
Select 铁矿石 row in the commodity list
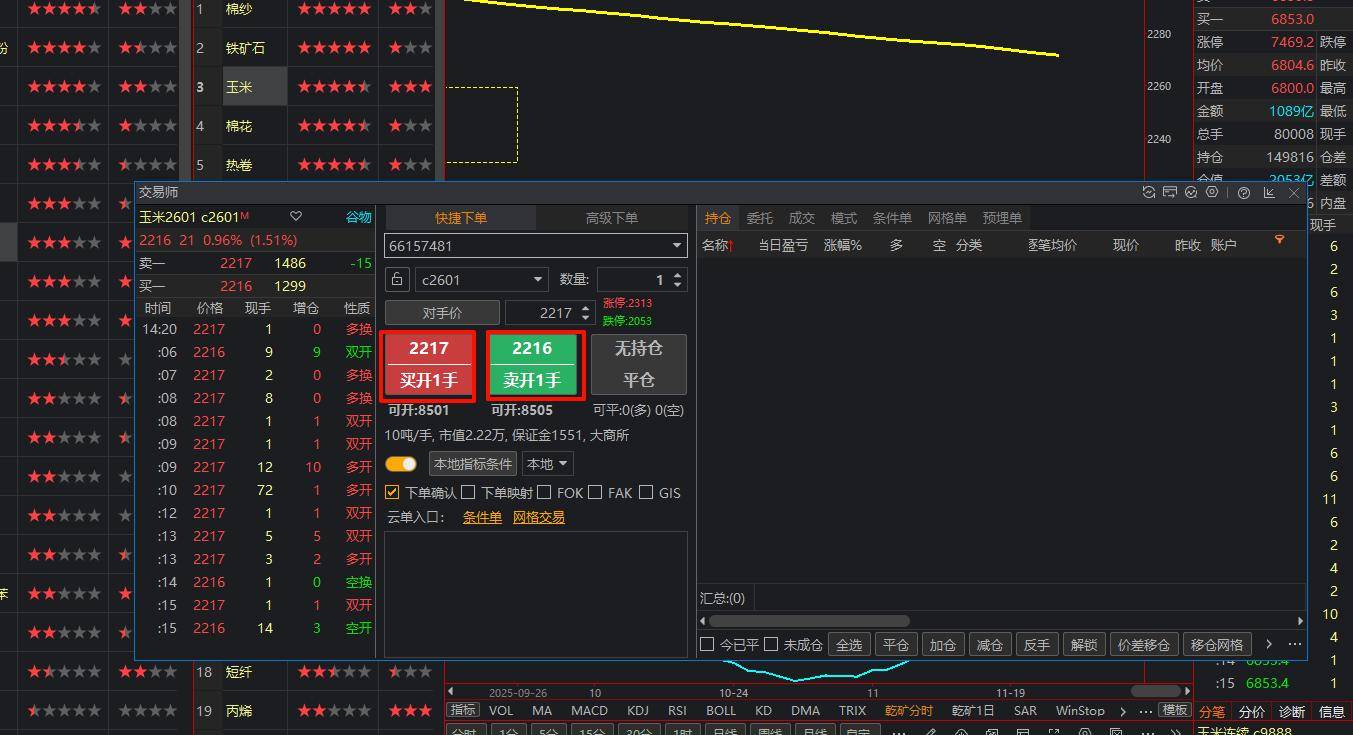coord(245,48)
